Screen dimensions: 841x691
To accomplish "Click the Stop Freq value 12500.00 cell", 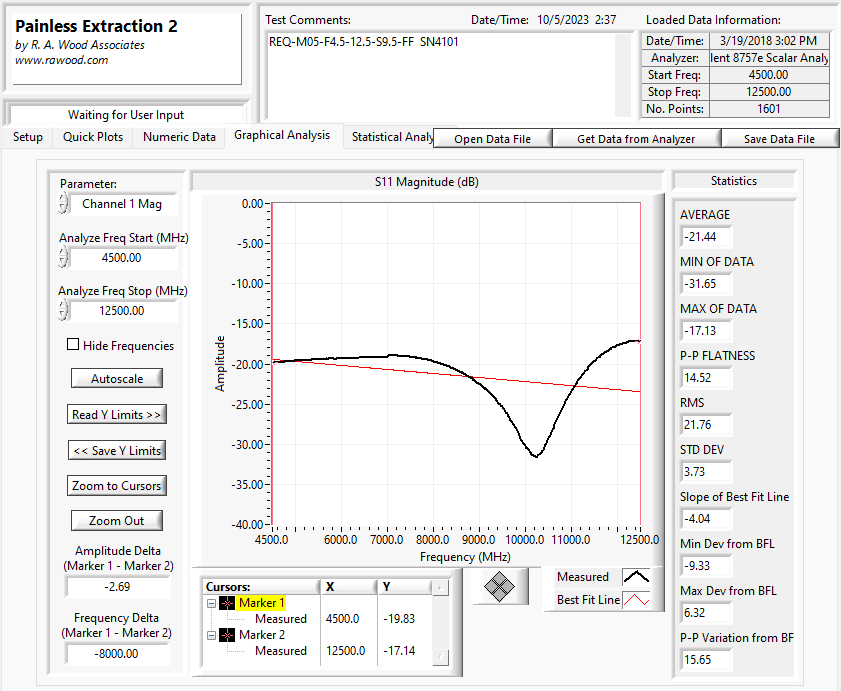I will click(x=769, y=92).
